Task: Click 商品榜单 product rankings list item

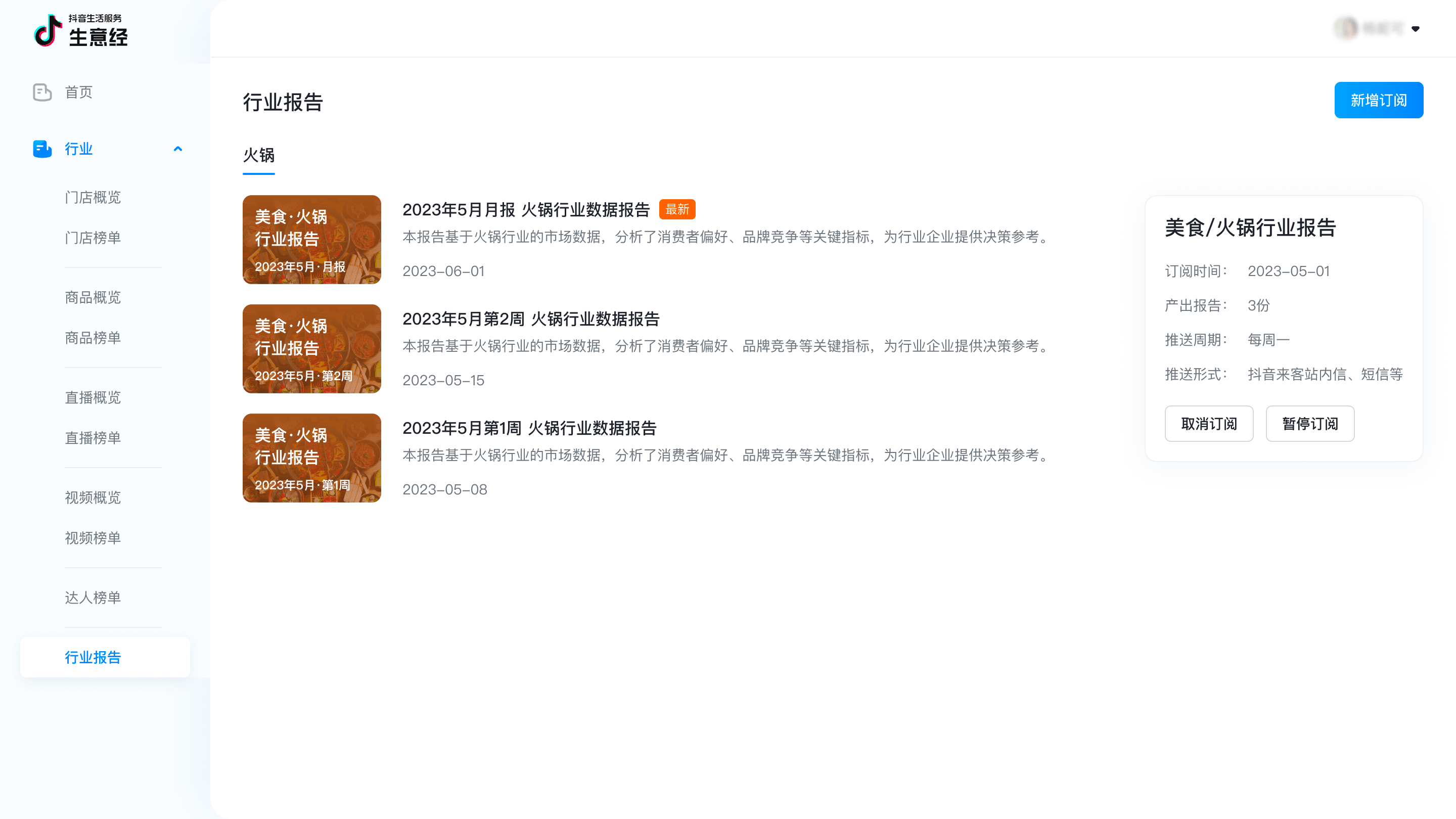Action: pyautogui.click(x=92, y=337)
